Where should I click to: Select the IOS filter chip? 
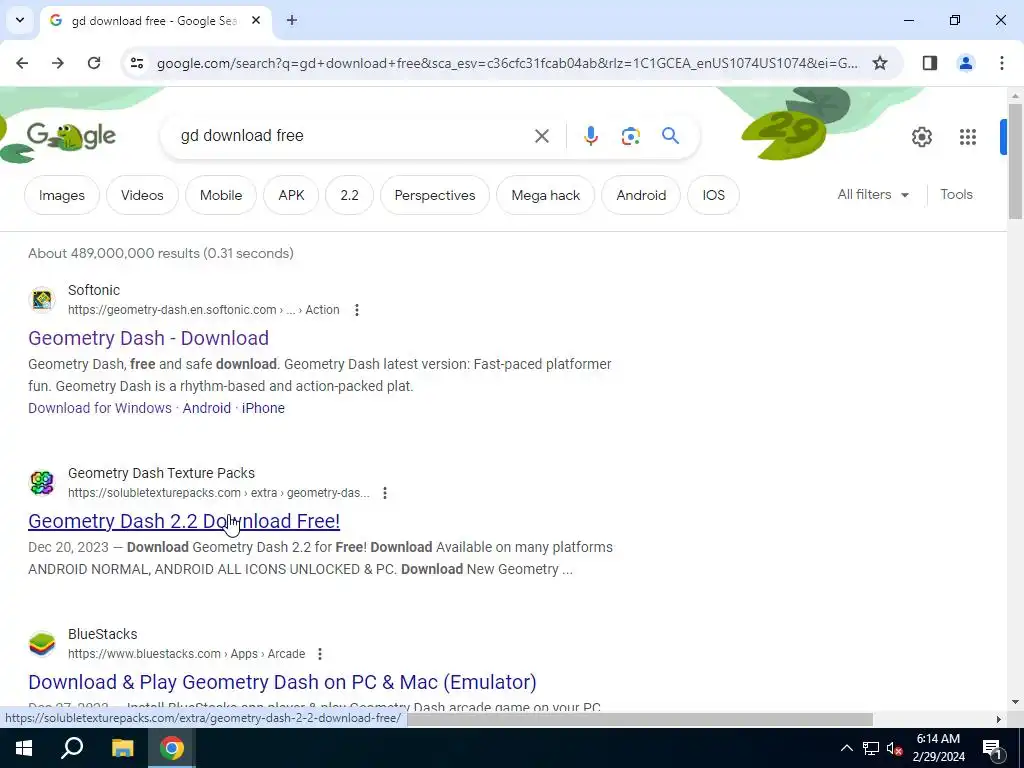pyautogui.click(x=713, y=195)
